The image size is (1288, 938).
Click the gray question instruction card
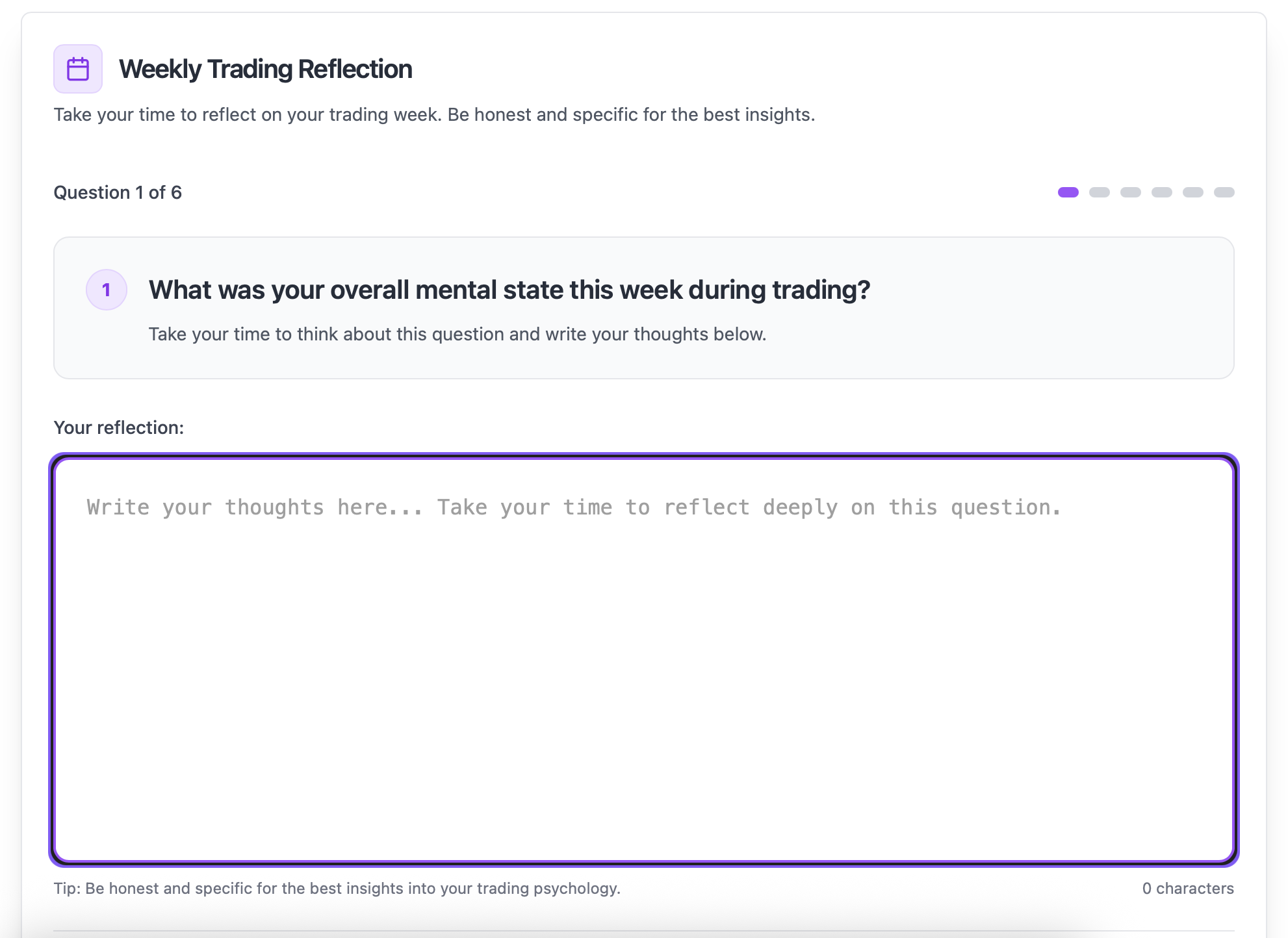643,307
